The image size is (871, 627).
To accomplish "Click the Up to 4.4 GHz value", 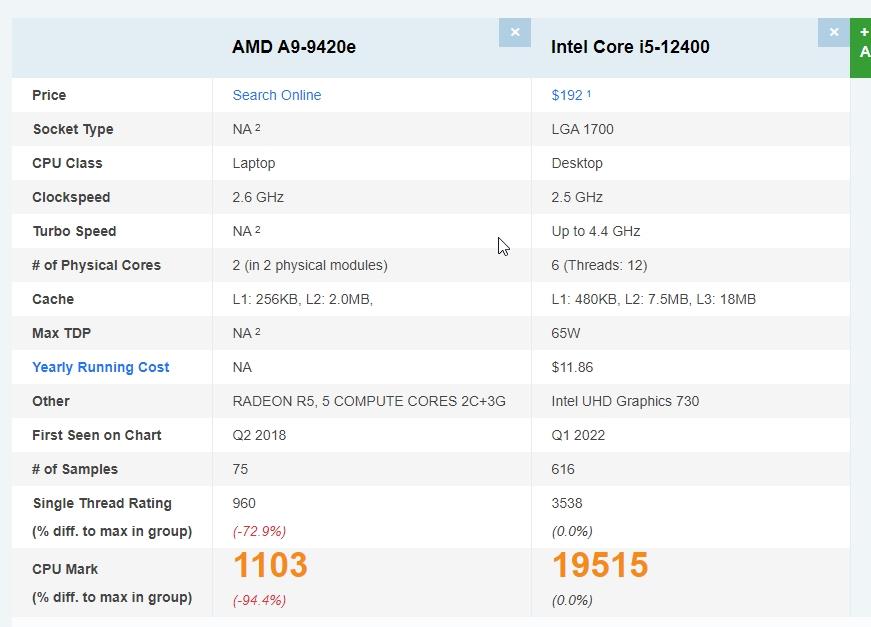I will click(595, 231).
